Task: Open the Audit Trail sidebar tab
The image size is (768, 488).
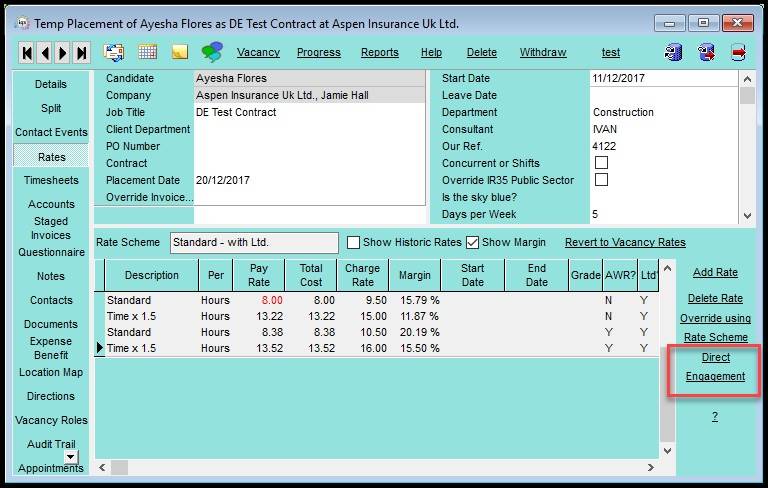Action: pos(51,444)
